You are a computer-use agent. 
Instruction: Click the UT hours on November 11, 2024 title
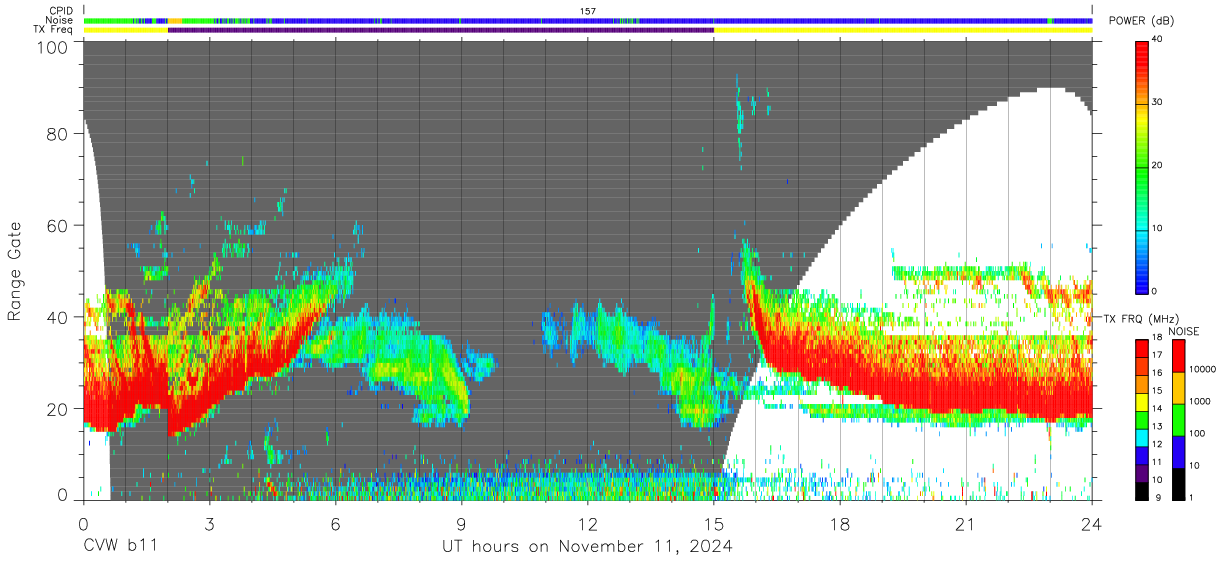coord(588,547)
